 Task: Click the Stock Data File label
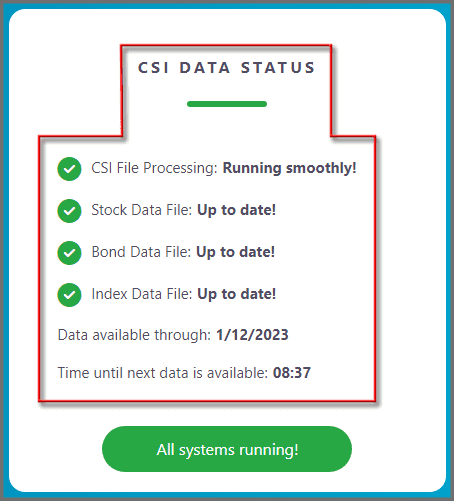click(142, 210)
